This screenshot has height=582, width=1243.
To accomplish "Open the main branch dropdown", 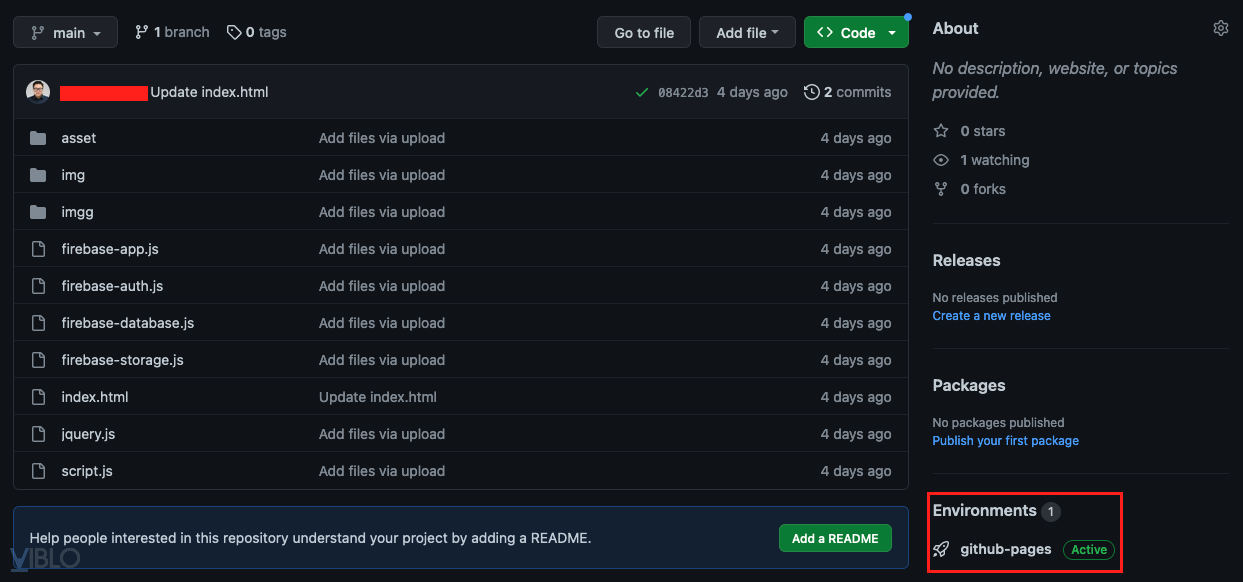I will pos(66,33).
